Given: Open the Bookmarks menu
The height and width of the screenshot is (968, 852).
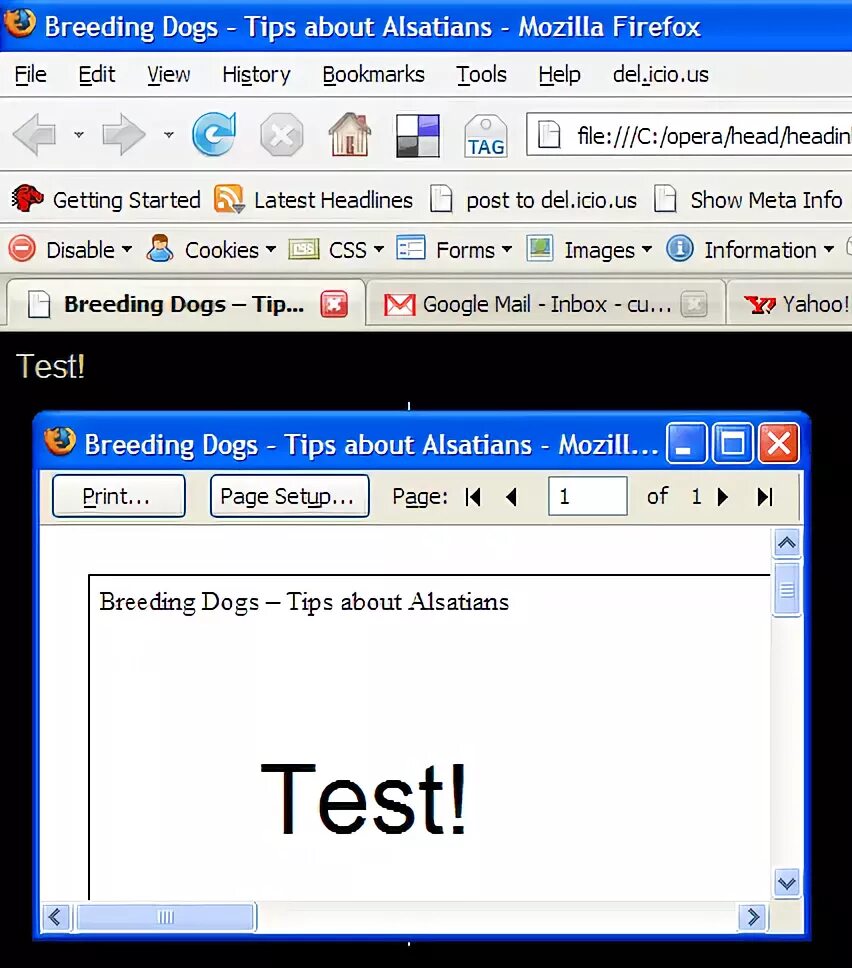Looking at the screenshot, I should (x=374, y=74).
